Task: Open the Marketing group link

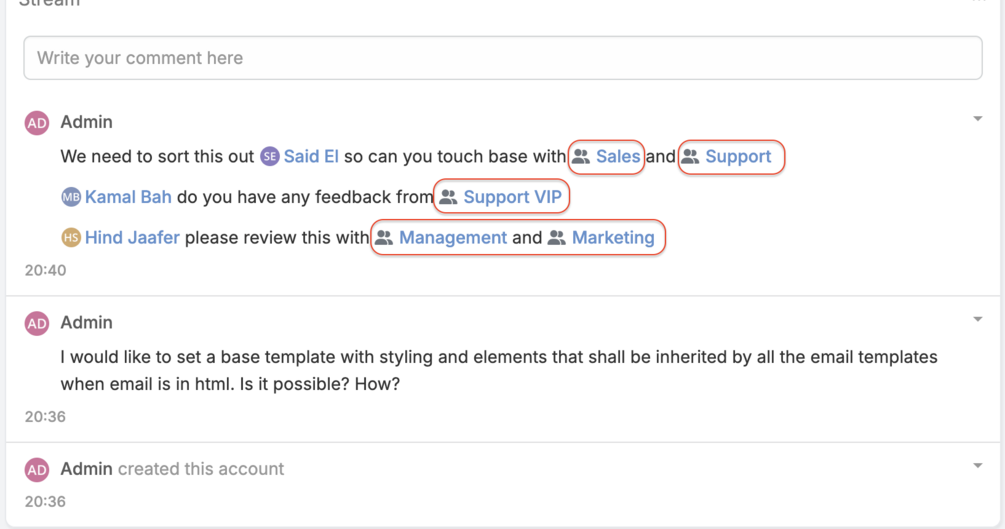Action: 613,238
